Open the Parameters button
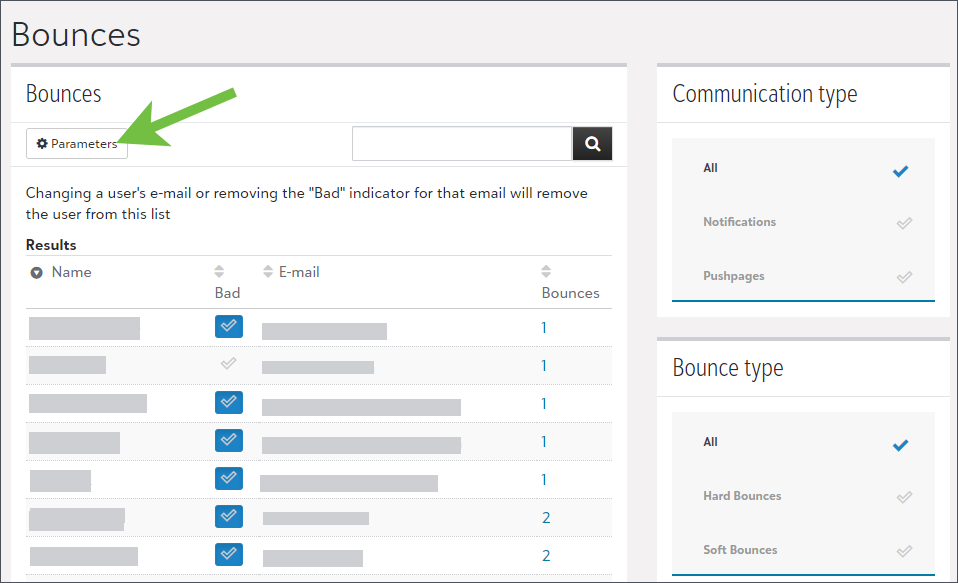This screenshot has height=583, width=958. pos(77,144)
